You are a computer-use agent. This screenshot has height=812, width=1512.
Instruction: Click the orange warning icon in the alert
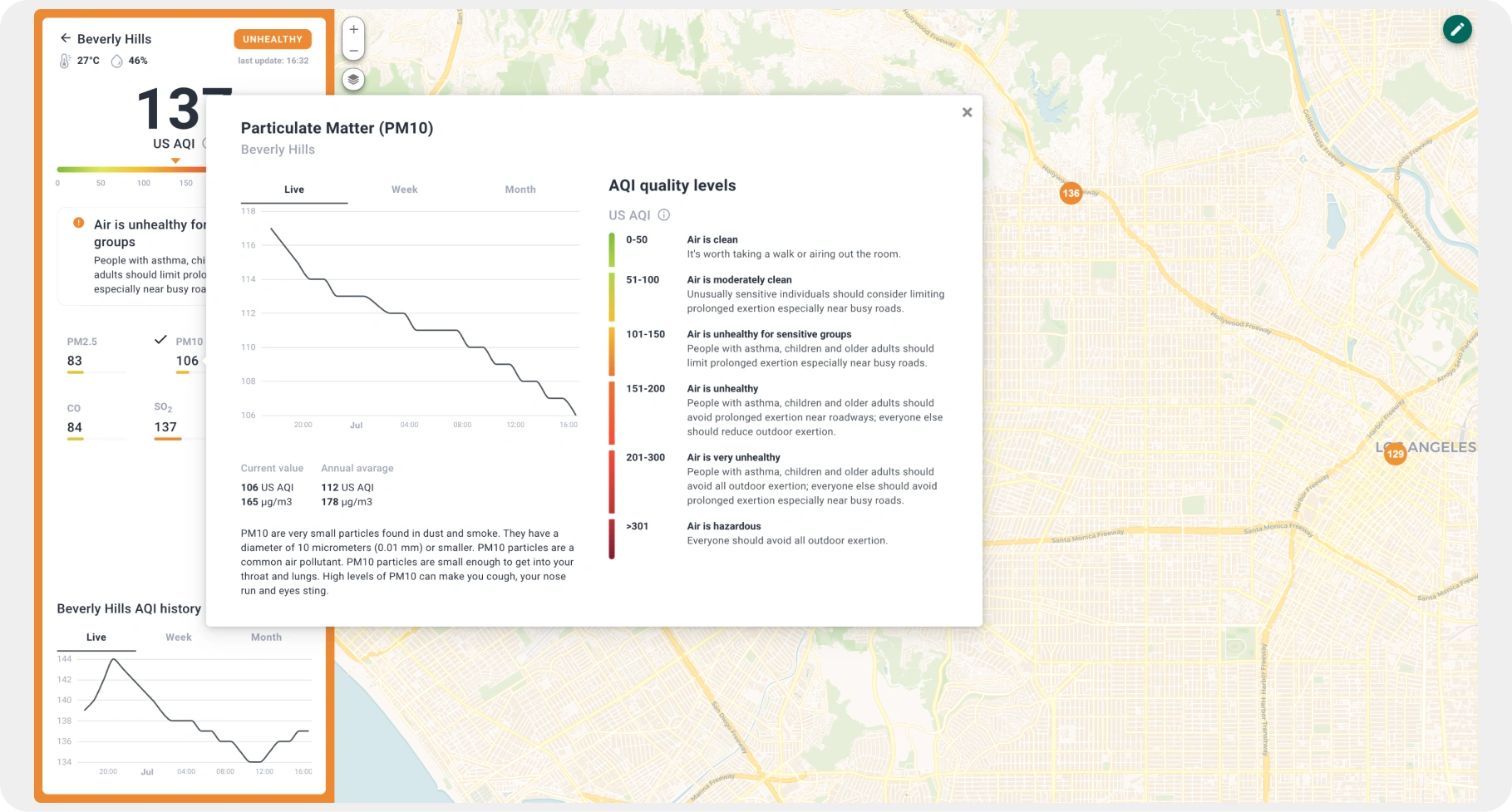coord(79,223)
